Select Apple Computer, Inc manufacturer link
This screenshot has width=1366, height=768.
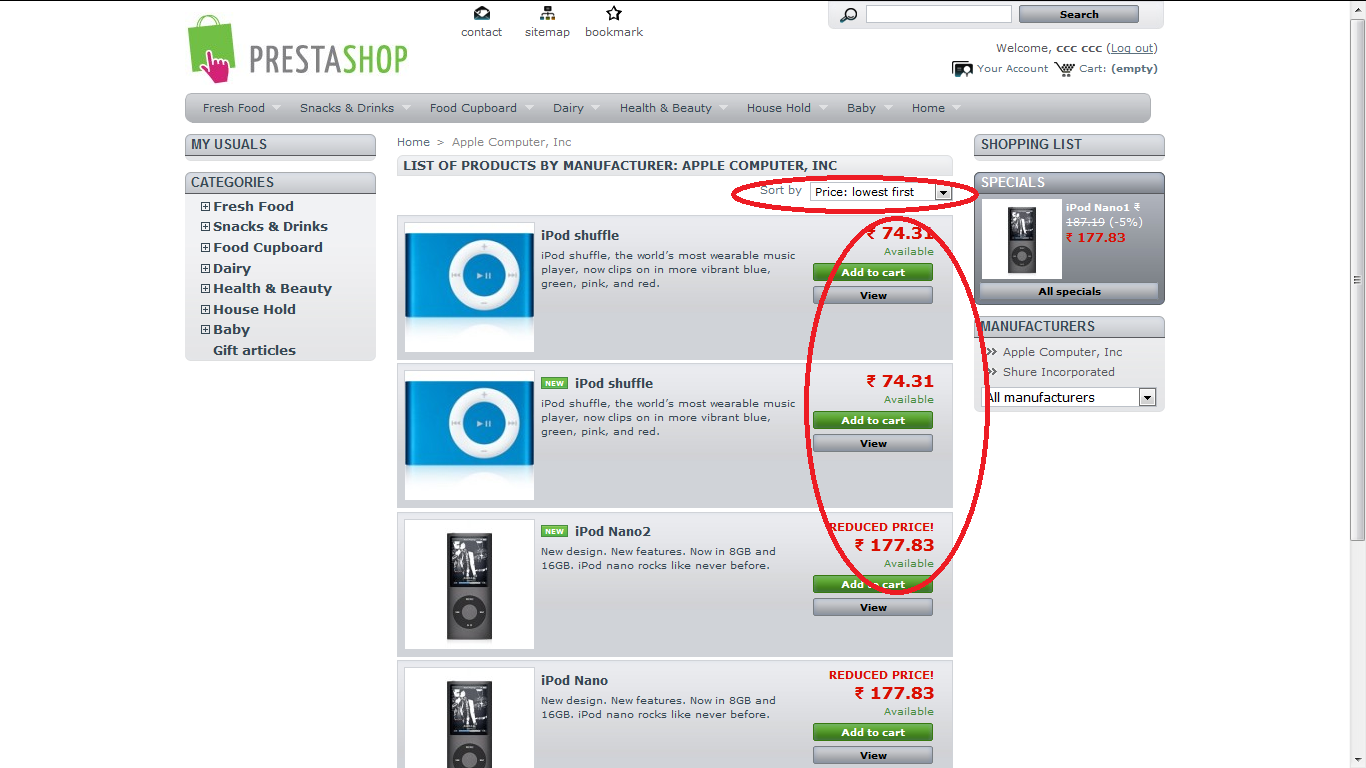click(1063, 352)
